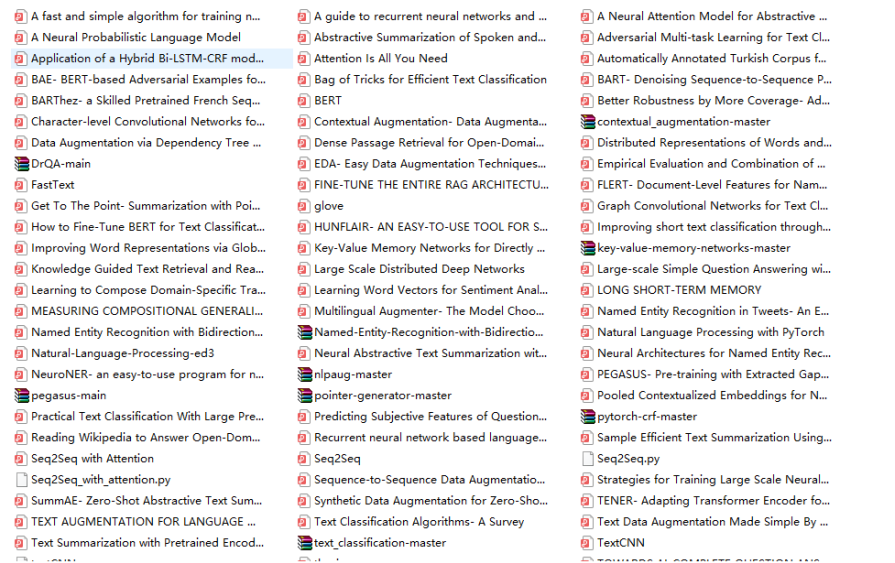Click the PDF icon of Large Scale Distributed Deep Networks
The image size is (895, 563).
(x=304, y=269)
